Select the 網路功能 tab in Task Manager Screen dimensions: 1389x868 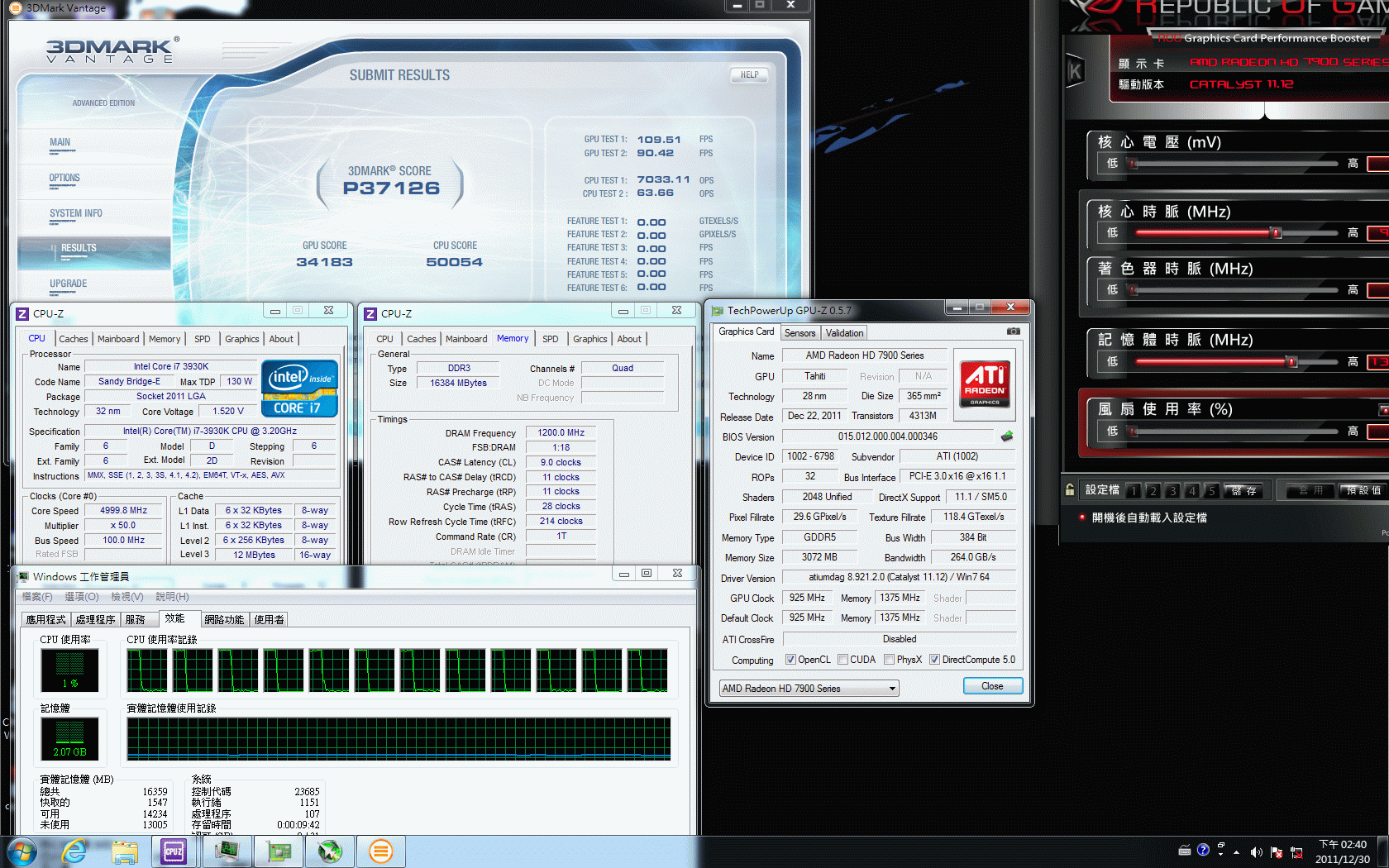coord(224,619)
